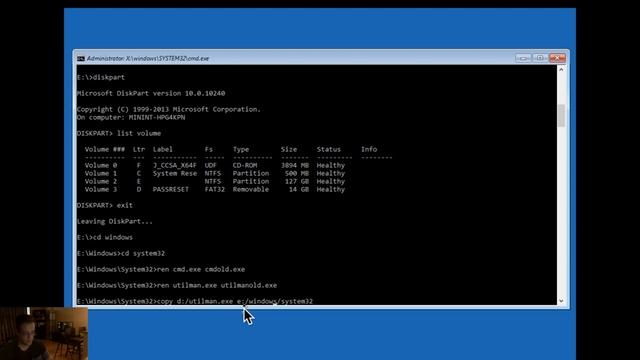Click the 'Volume ###' column header
The image size is (640, 360).
[105, 149]
